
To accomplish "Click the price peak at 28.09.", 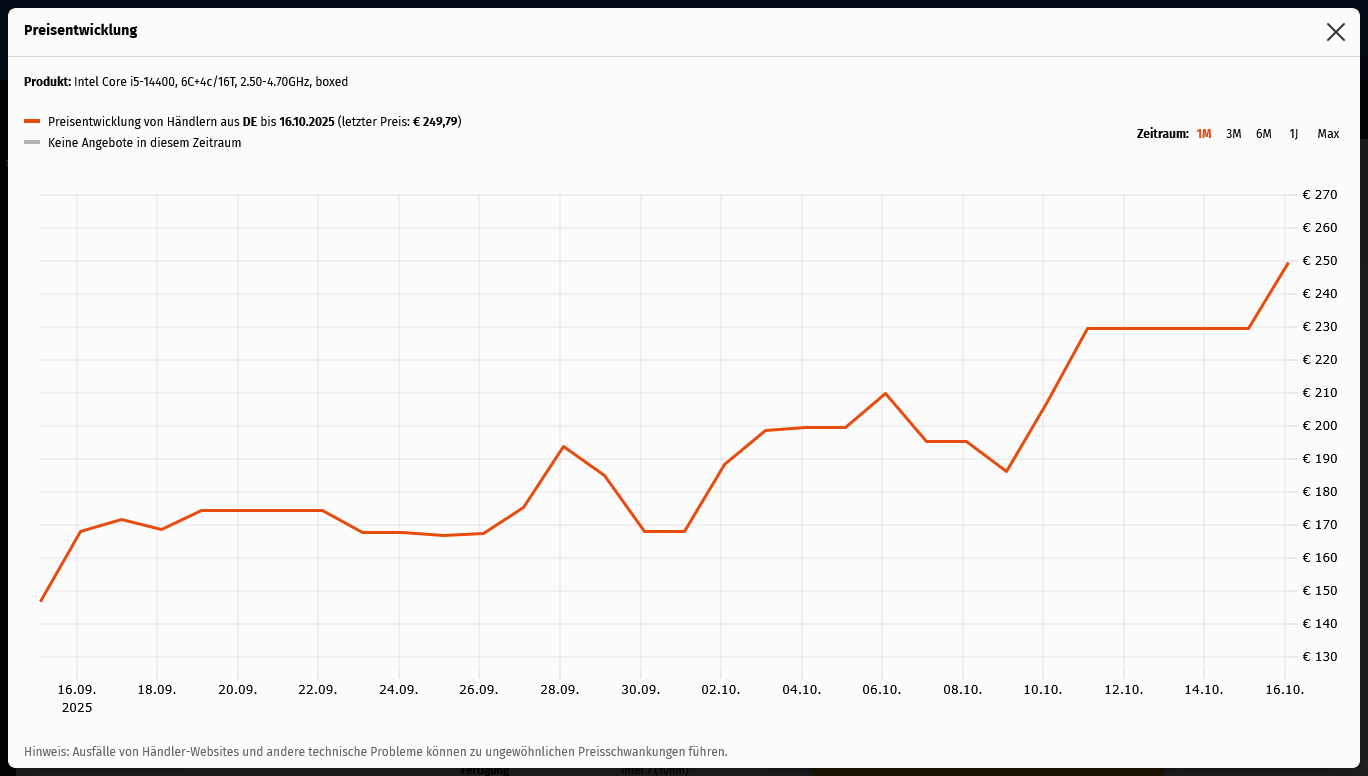I will coord(563,446).
